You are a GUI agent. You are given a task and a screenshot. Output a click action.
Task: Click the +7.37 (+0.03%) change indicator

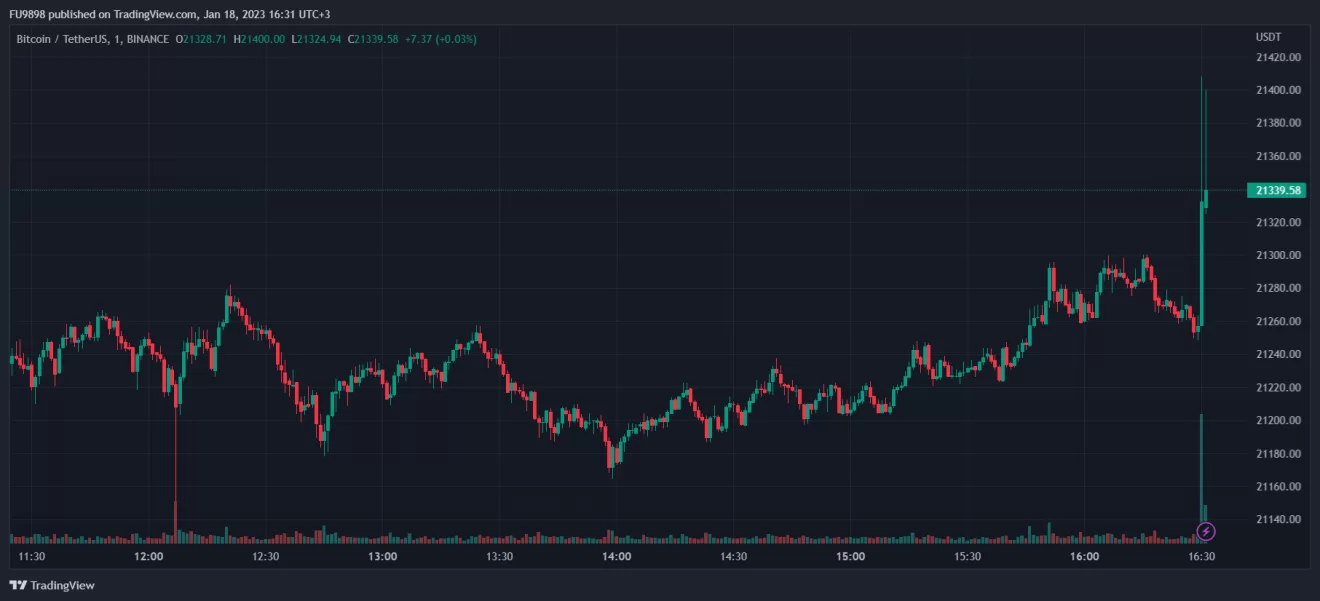click(x=440, y=39)
